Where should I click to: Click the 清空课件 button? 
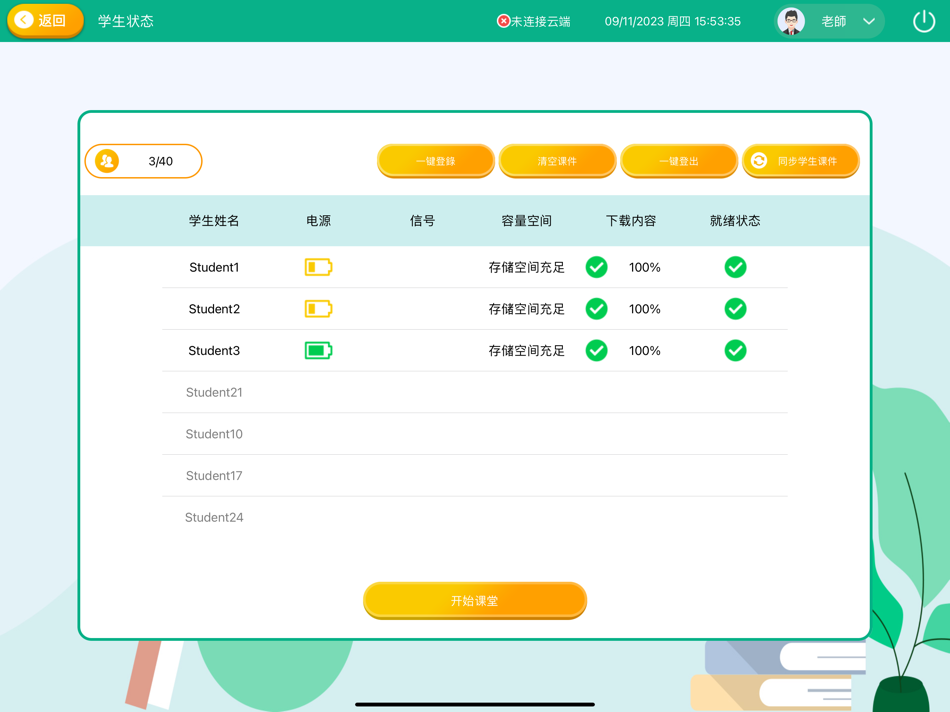pyautogui.click(x=557, y=161)
